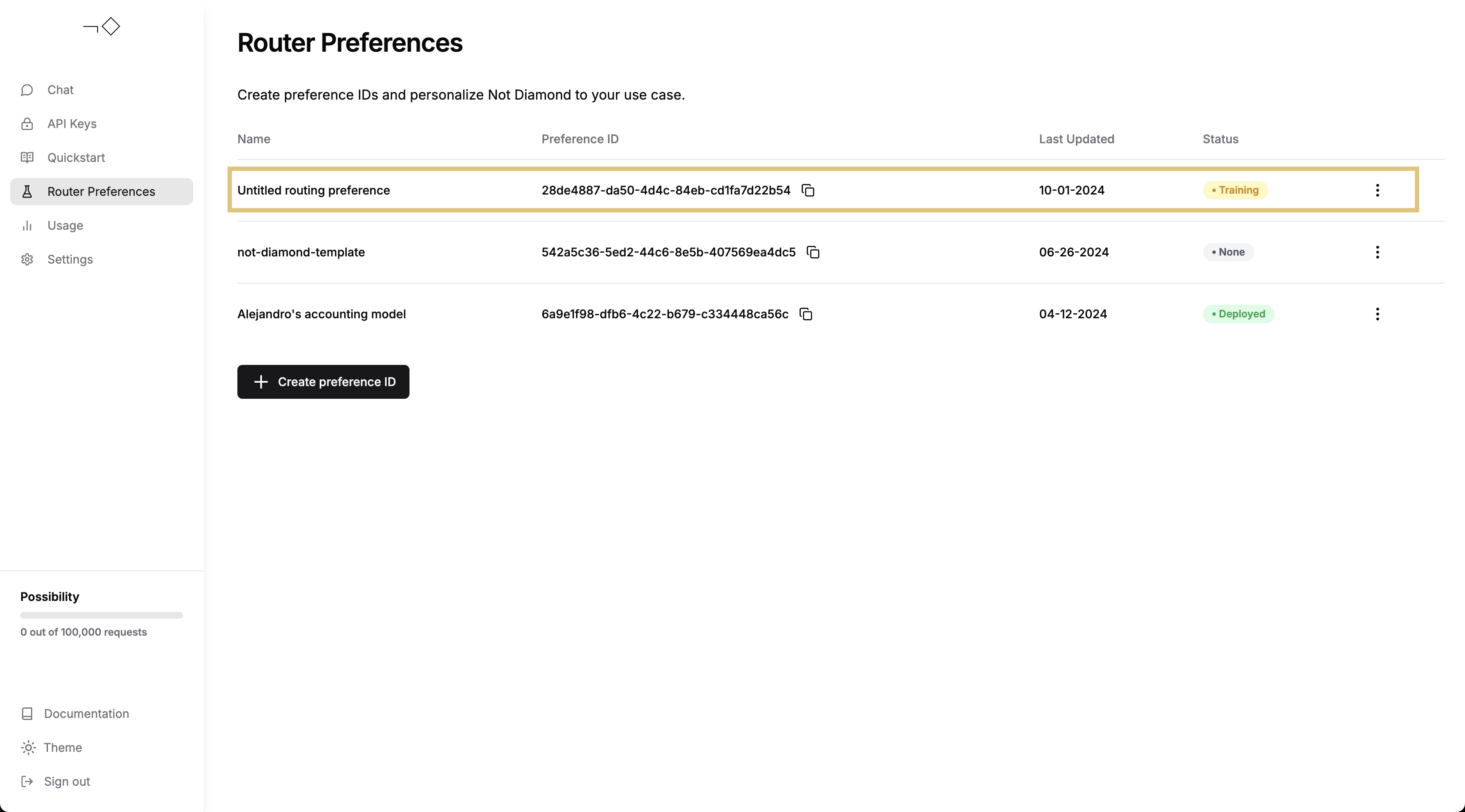Copy the Untitled routing preference ID
The width and height of the screenshot is (1465, 812).
(x=808, y=190)
